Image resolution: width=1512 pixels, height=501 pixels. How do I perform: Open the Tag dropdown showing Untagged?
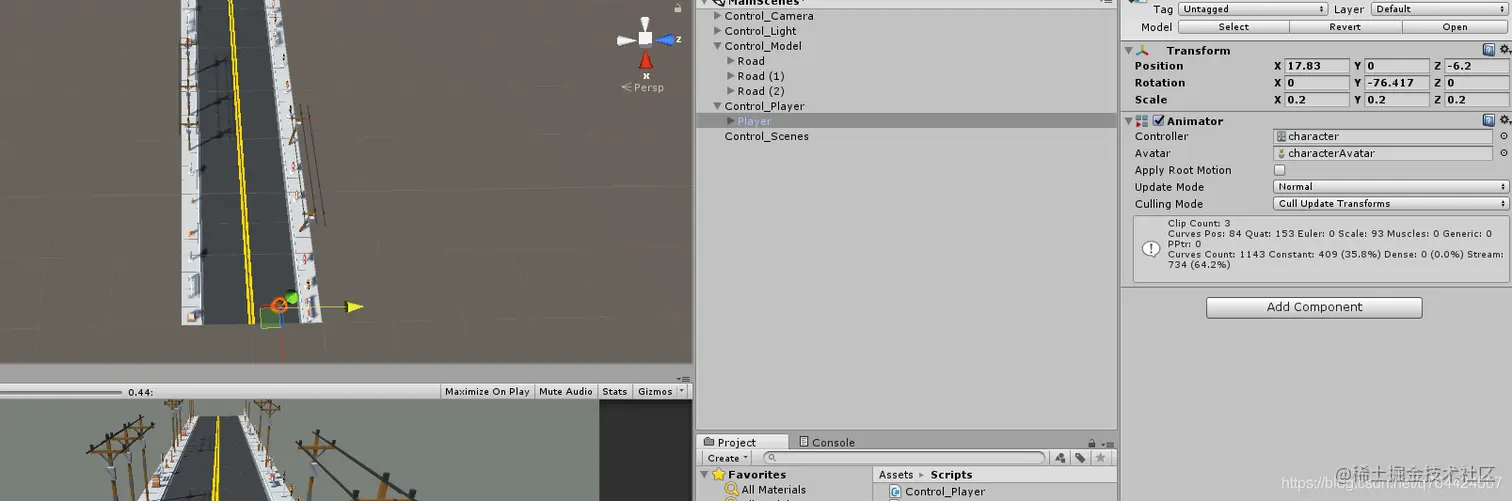(1253, 9)
